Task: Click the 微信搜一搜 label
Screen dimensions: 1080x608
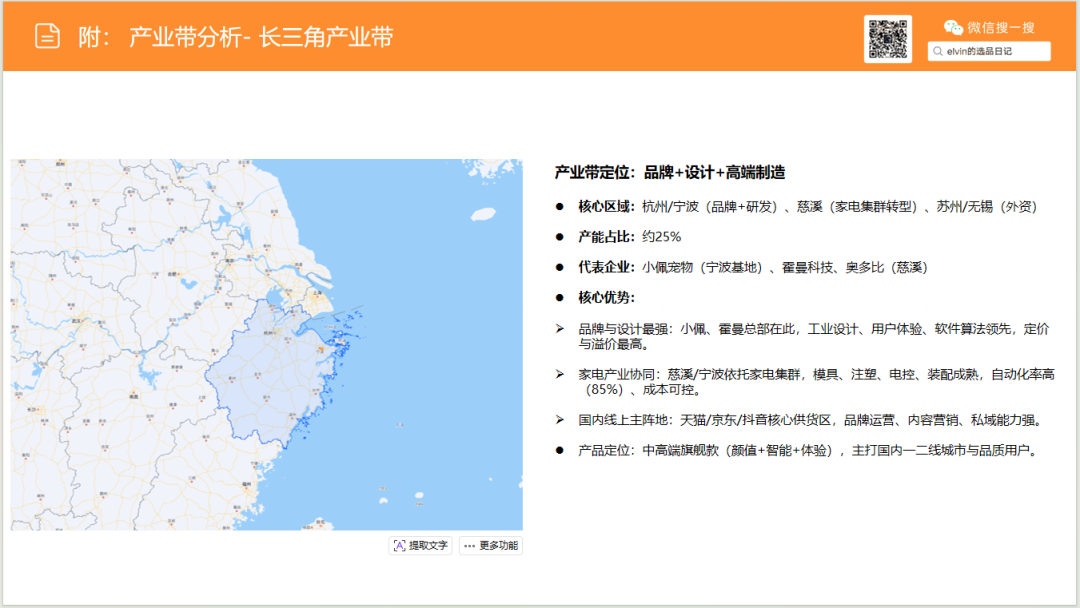Action: click(x=1001, y=28)
